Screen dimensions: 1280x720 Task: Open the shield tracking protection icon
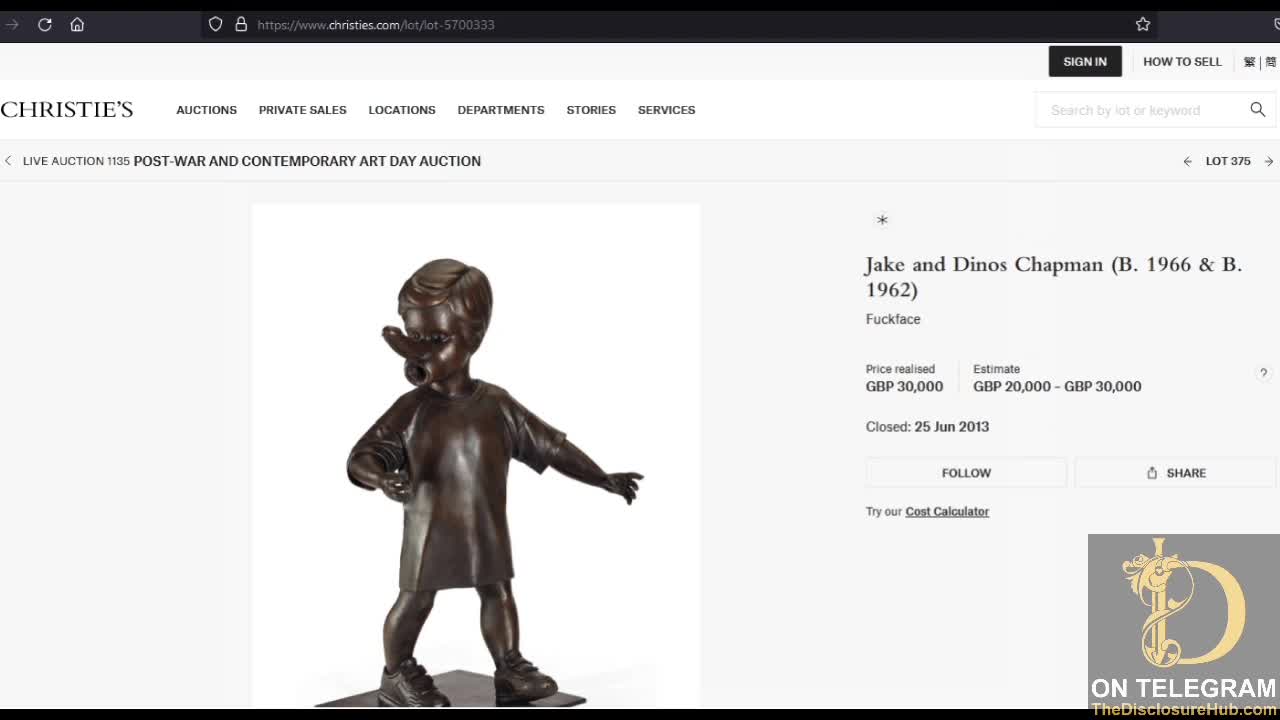click(x=215, y=24)
